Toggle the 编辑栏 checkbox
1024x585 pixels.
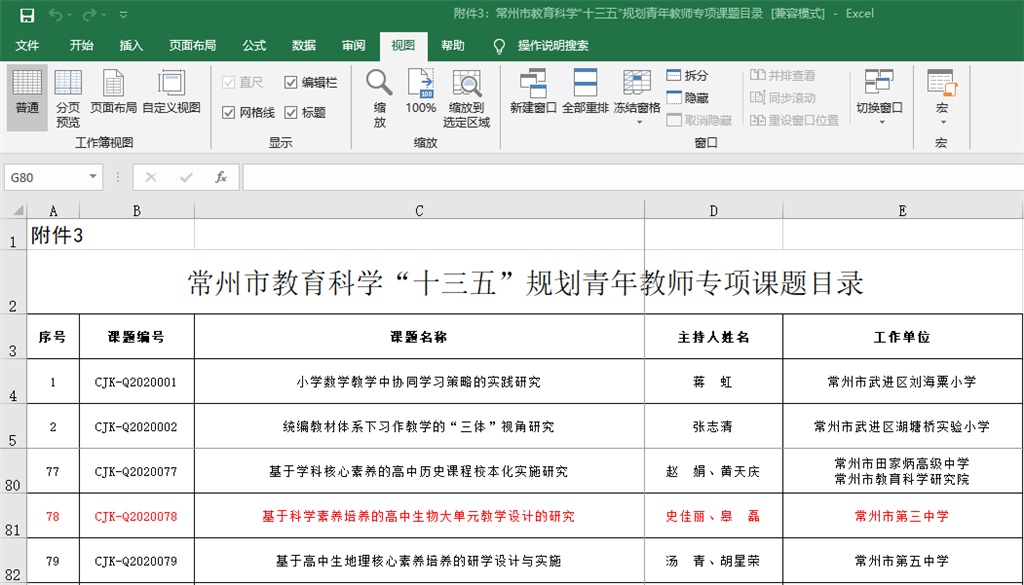(311, 82)
